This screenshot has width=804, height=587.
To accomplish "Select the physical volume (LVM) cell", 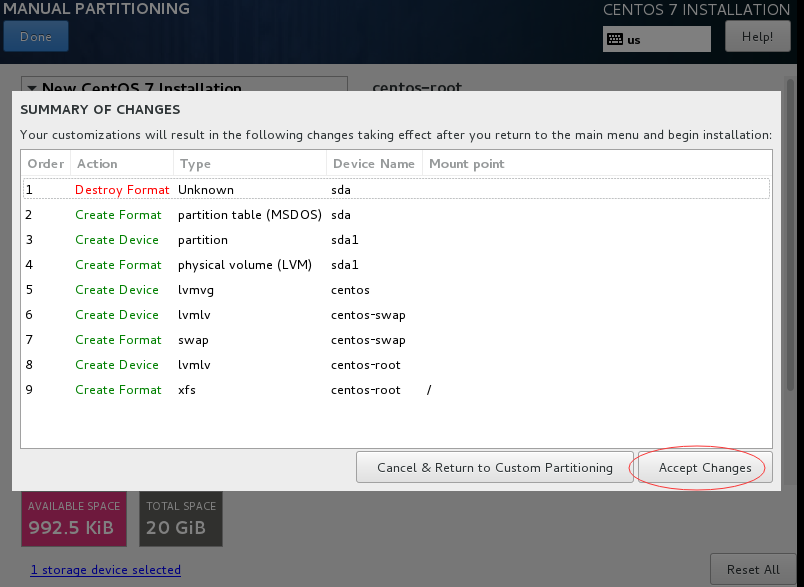I will (245, 265).
